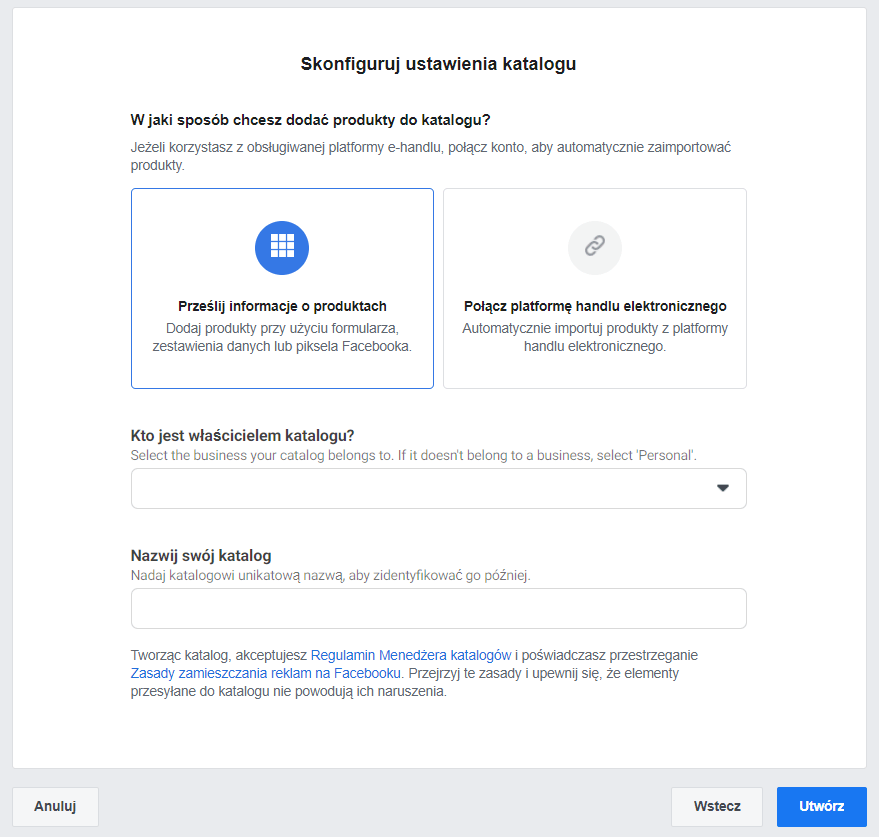This screenshot has width=879, height=837.
Task: Expand the catalog owner dropdown arrow
Action: 723,488
